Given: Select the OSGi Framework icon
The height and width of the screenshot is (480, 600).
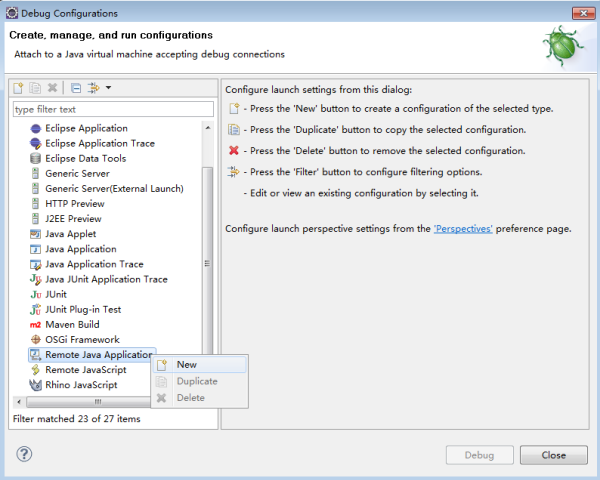Looking at the screenshot, I should (x=35, y=340).
